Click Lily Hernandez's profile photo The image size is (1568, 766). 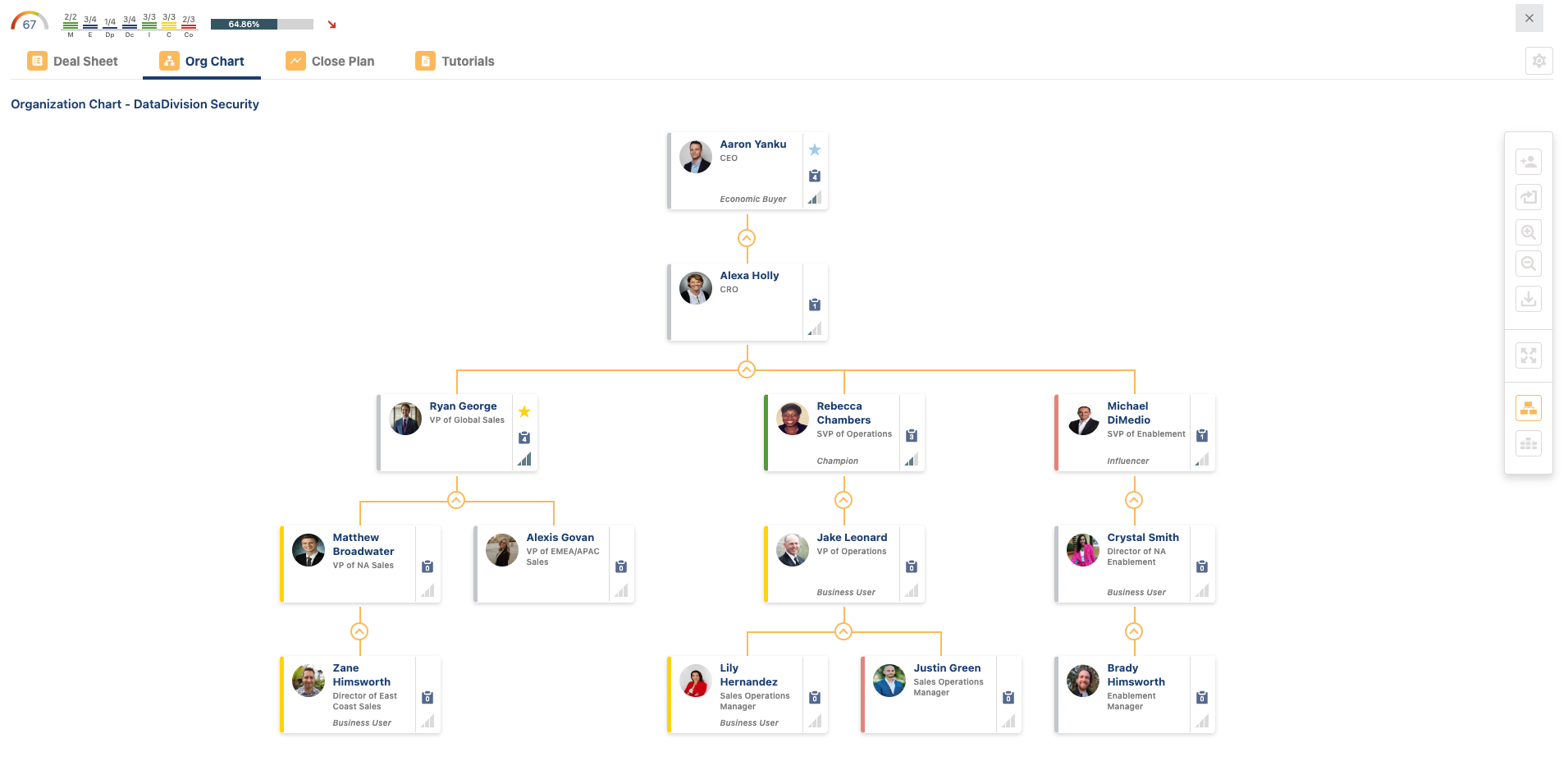point(696,681)
